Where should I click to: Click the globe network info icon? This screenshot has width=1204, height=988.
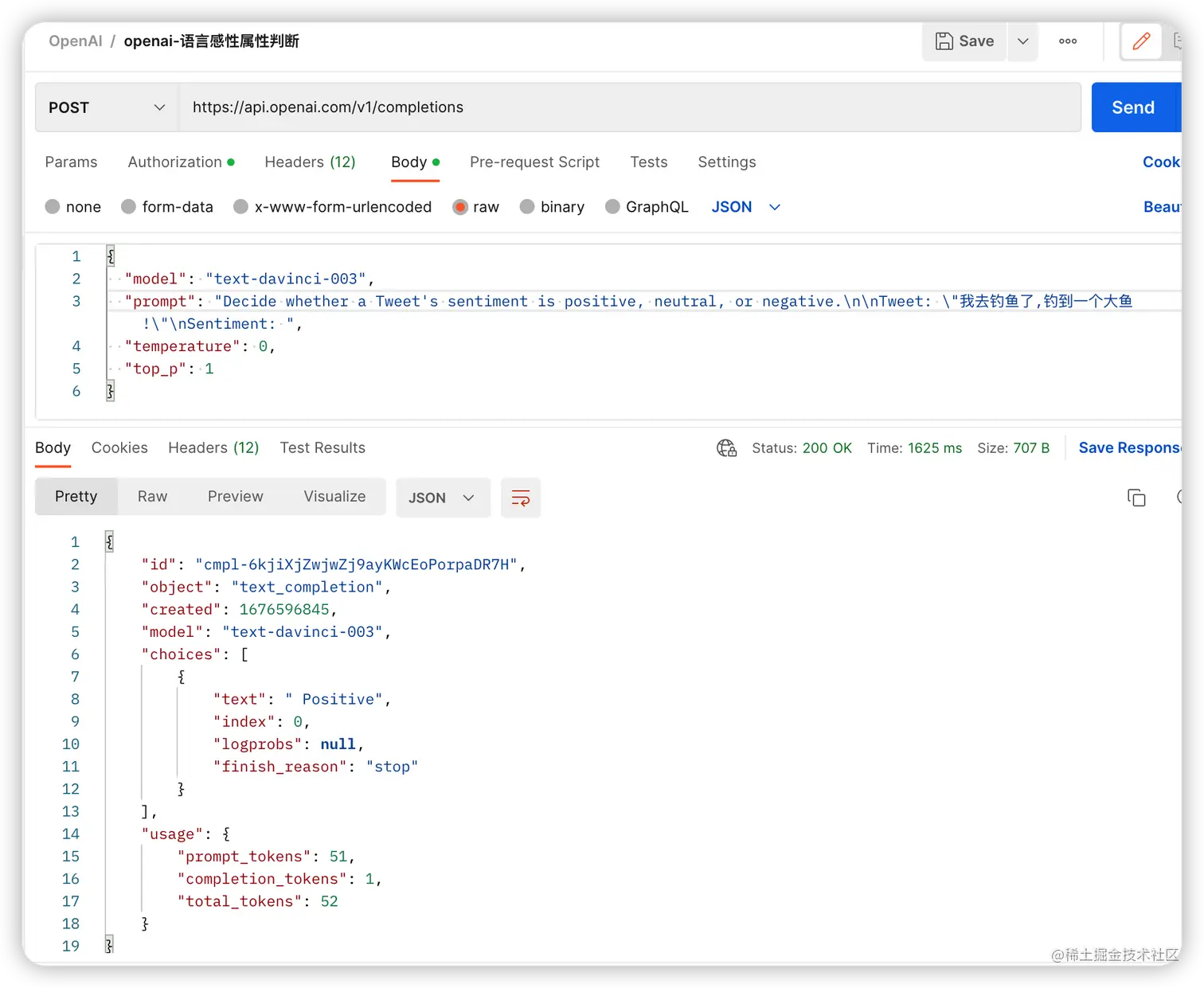click(x=726, y=448)
